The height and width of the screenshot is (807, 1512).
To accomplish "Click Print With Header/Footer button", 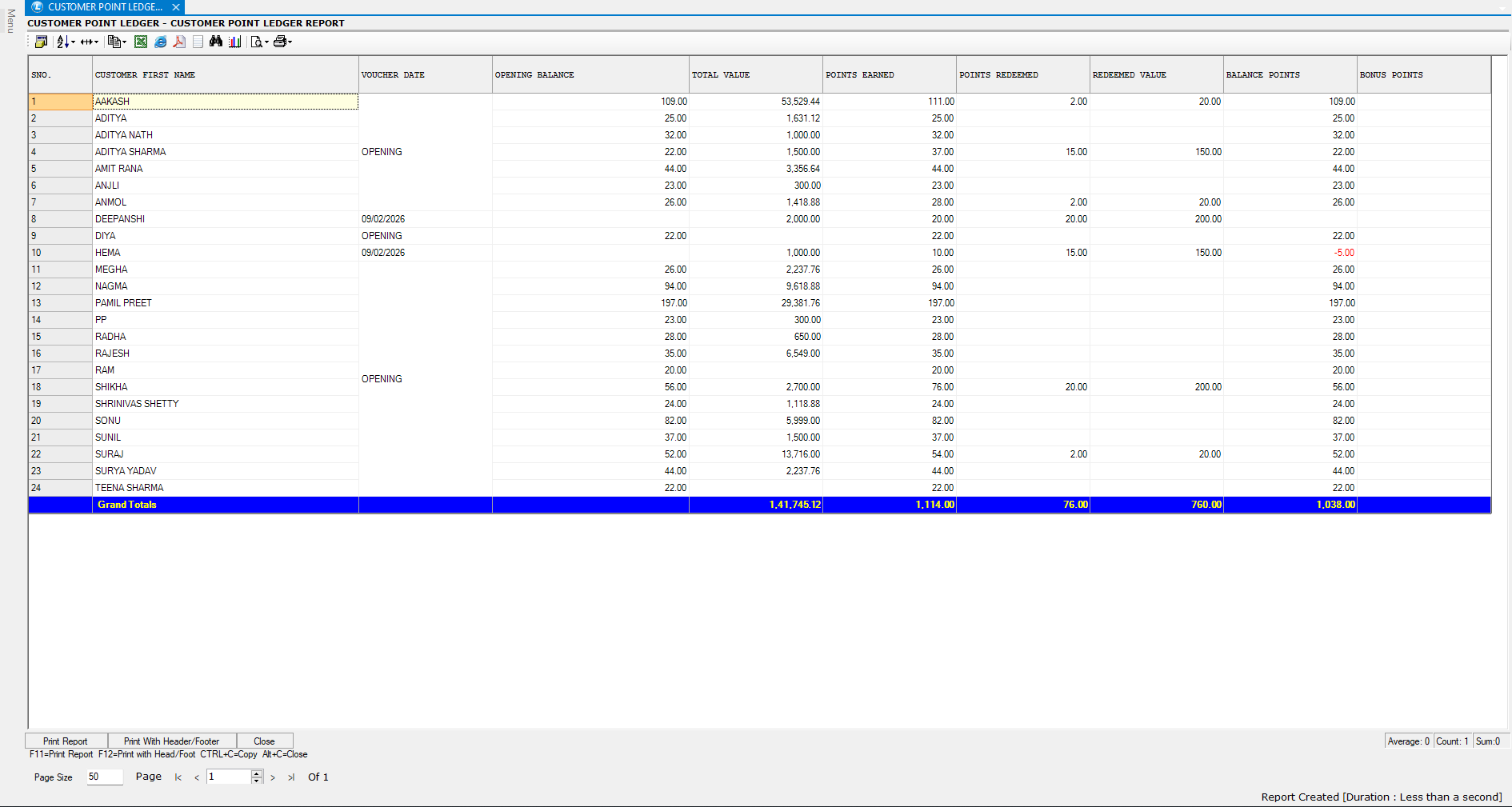I will (x=171, y=741).
